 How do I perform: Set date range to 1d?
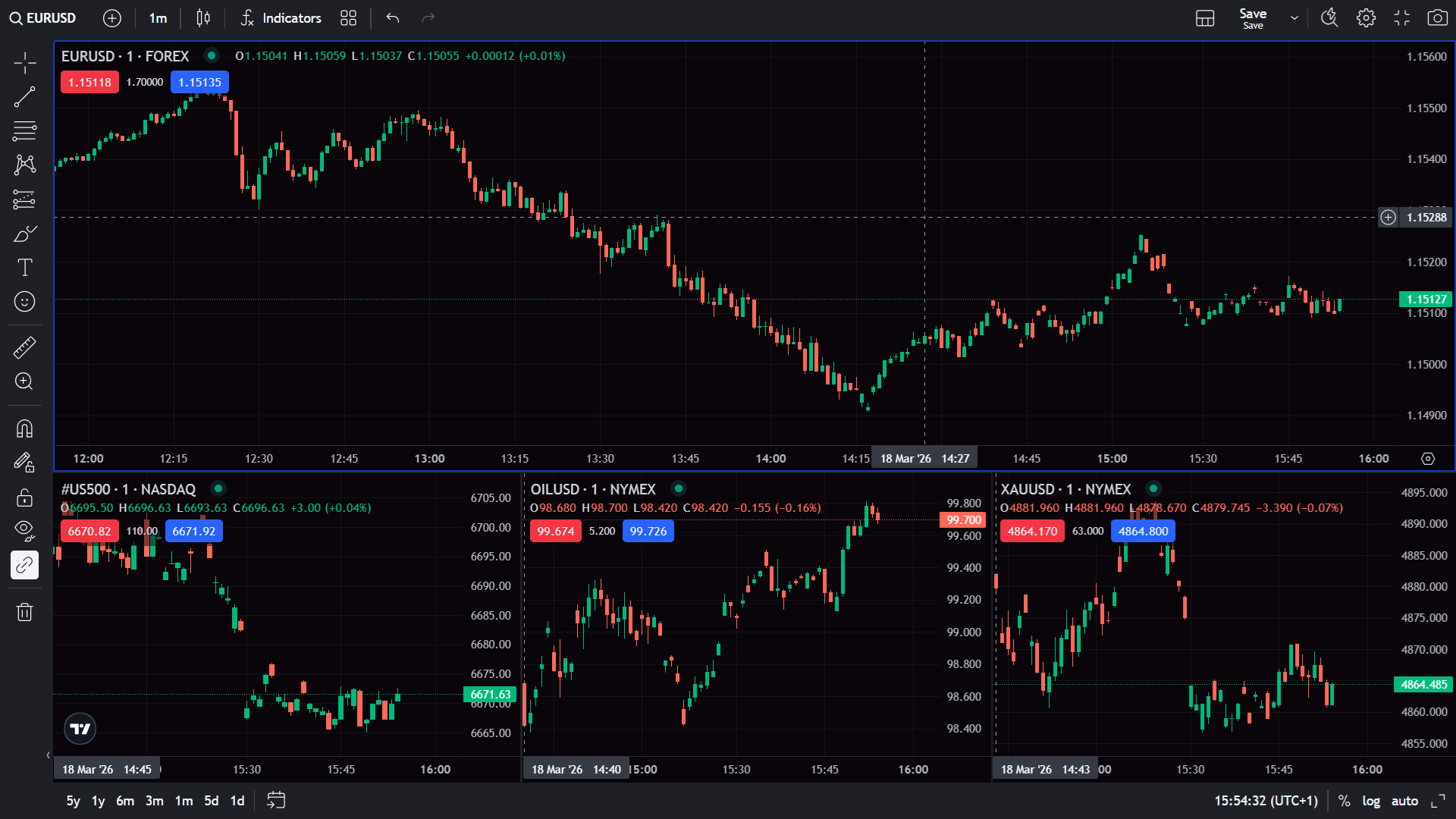click(237, 801)
